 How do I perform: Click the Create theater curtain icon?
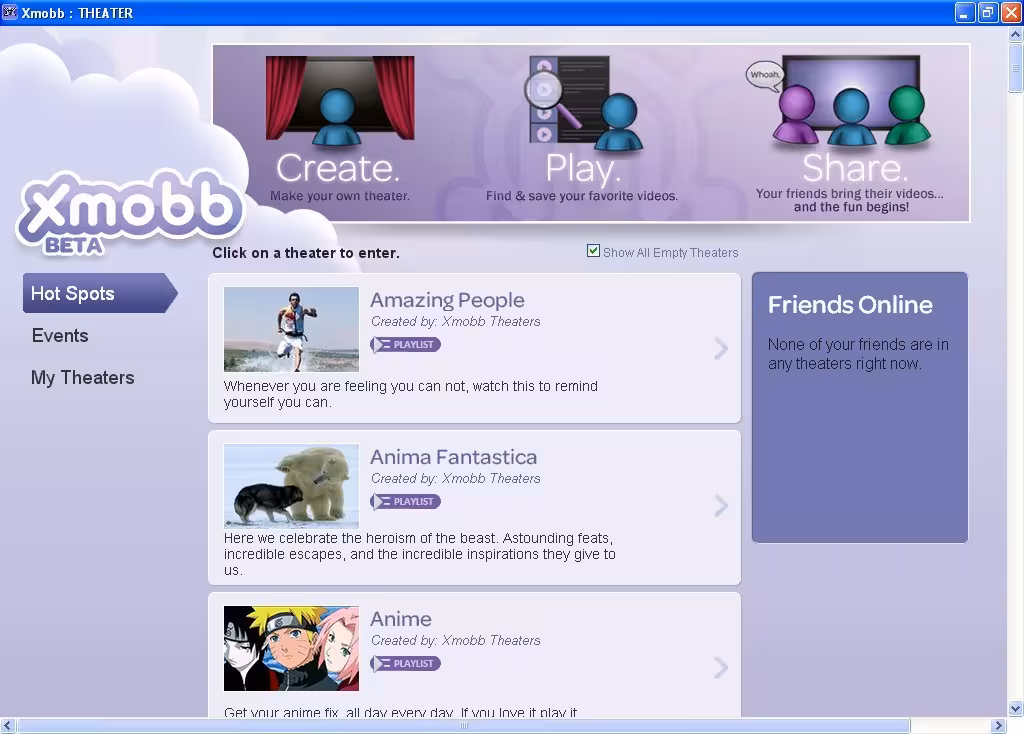(339, 100)
